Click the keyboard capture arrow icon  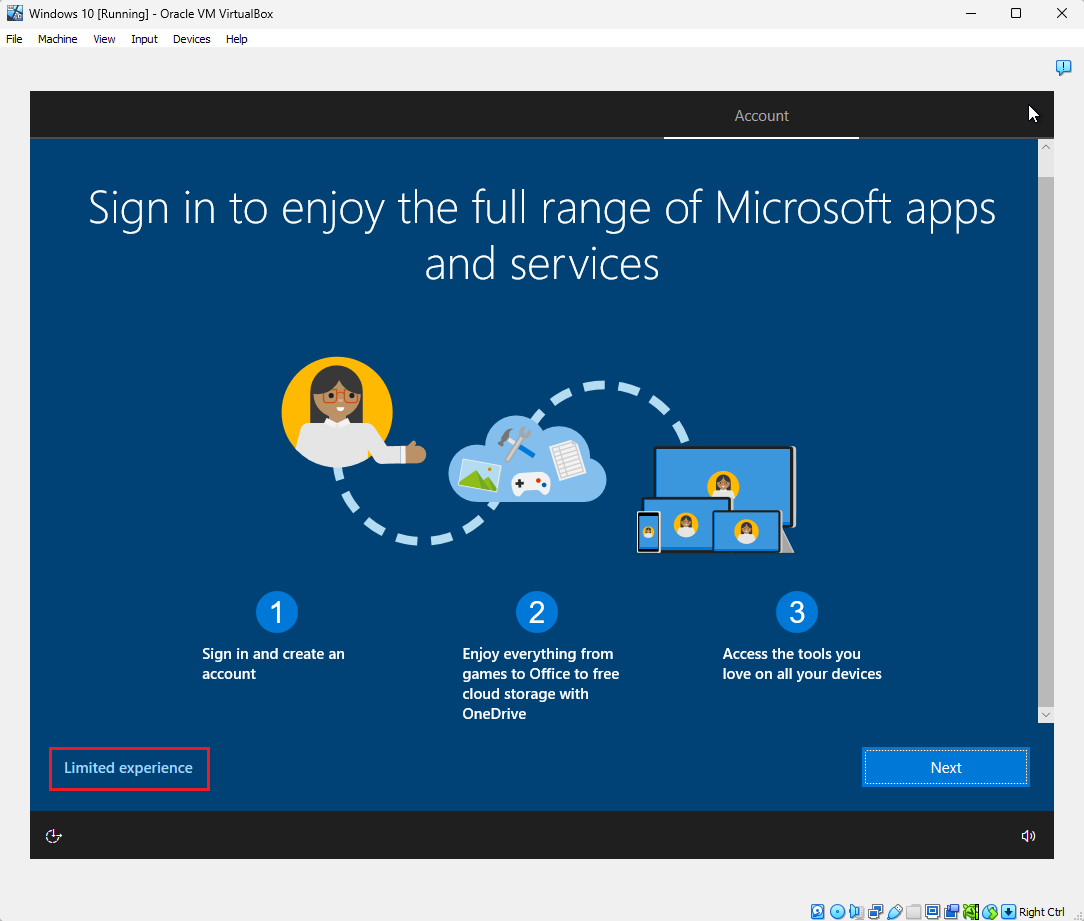(x=1009, y=911)
